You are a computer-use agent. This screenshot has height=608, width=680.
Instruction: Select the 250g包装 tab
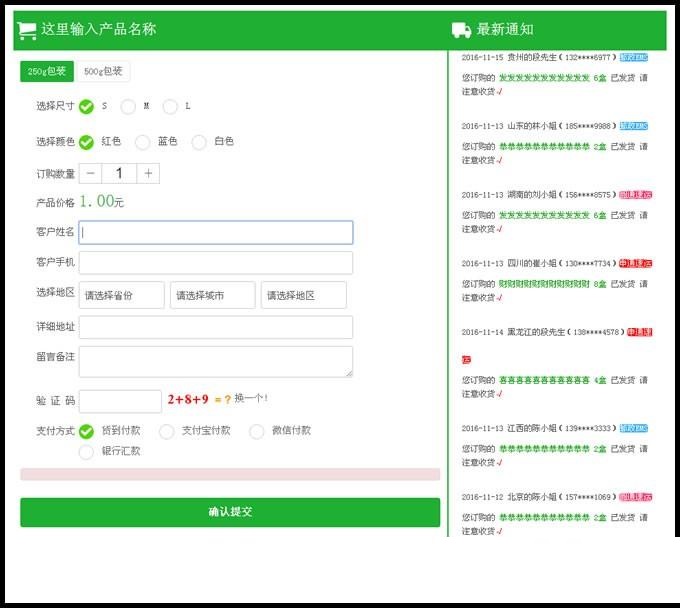(x=47, y=71)
